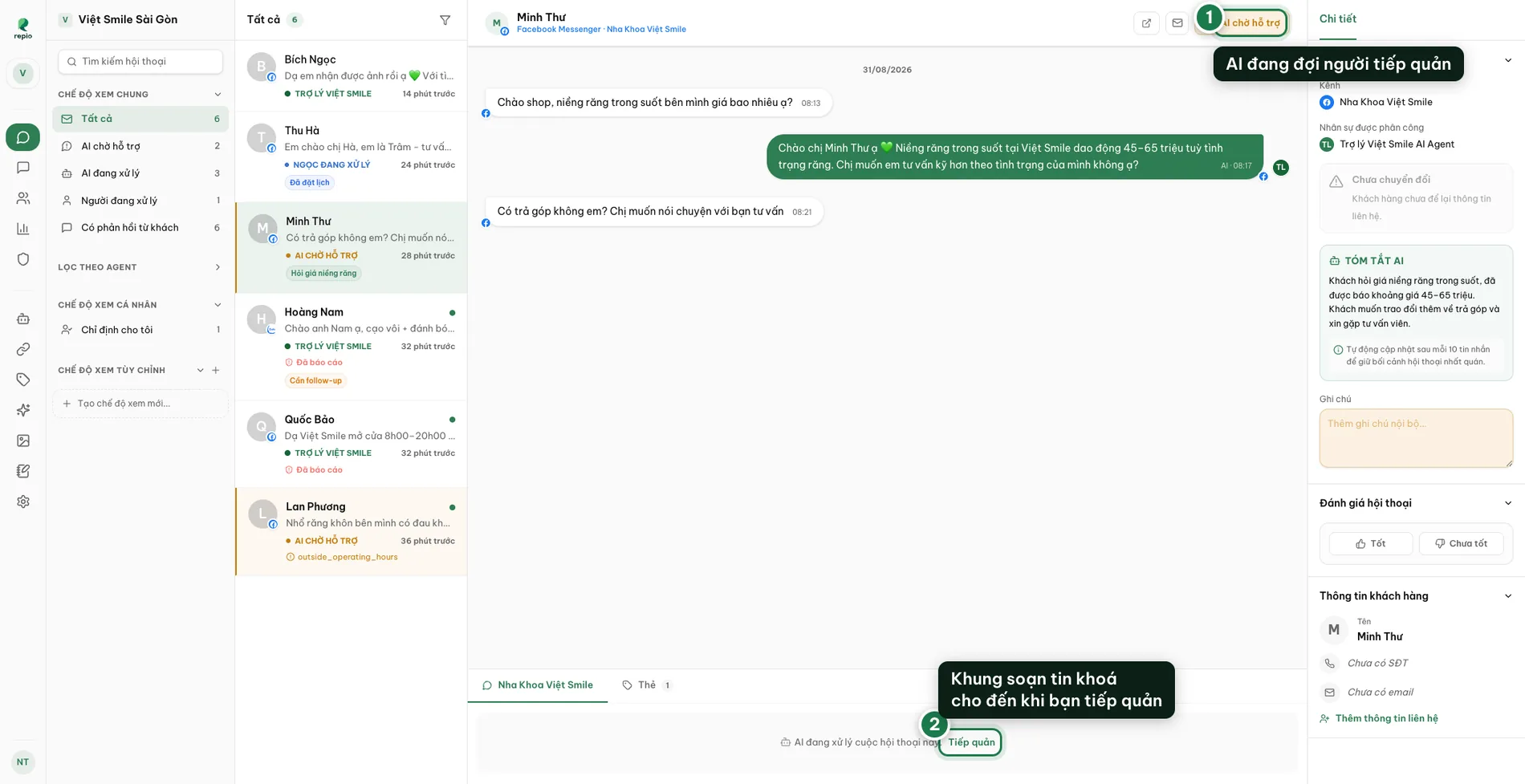Open the AI agent bot icon in sidebar
Screen dimensions: 1525x784
coord(22,319)
